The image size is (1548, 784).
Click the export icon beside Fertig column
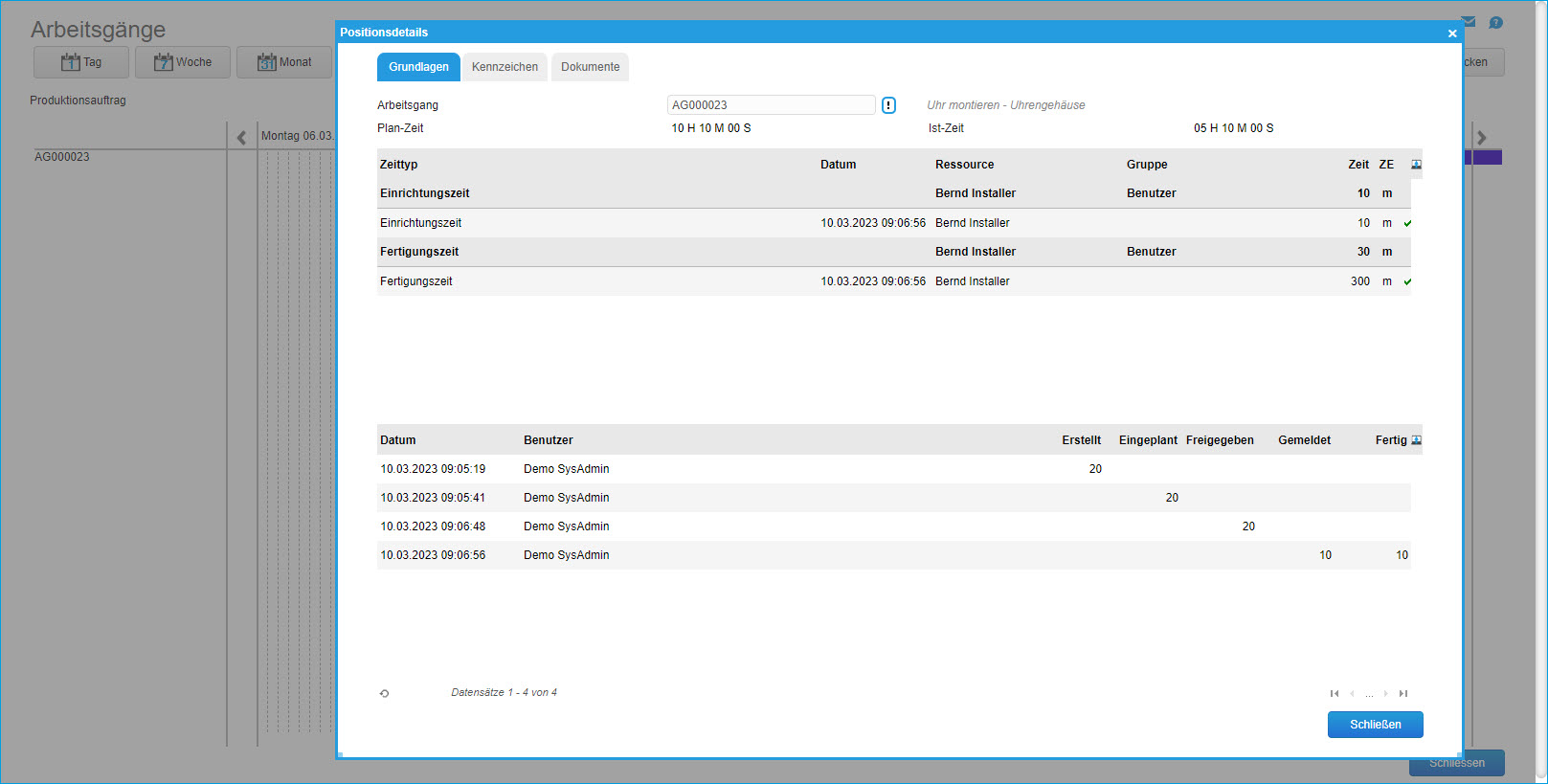pyautogui.click(x=1416, y=440)
